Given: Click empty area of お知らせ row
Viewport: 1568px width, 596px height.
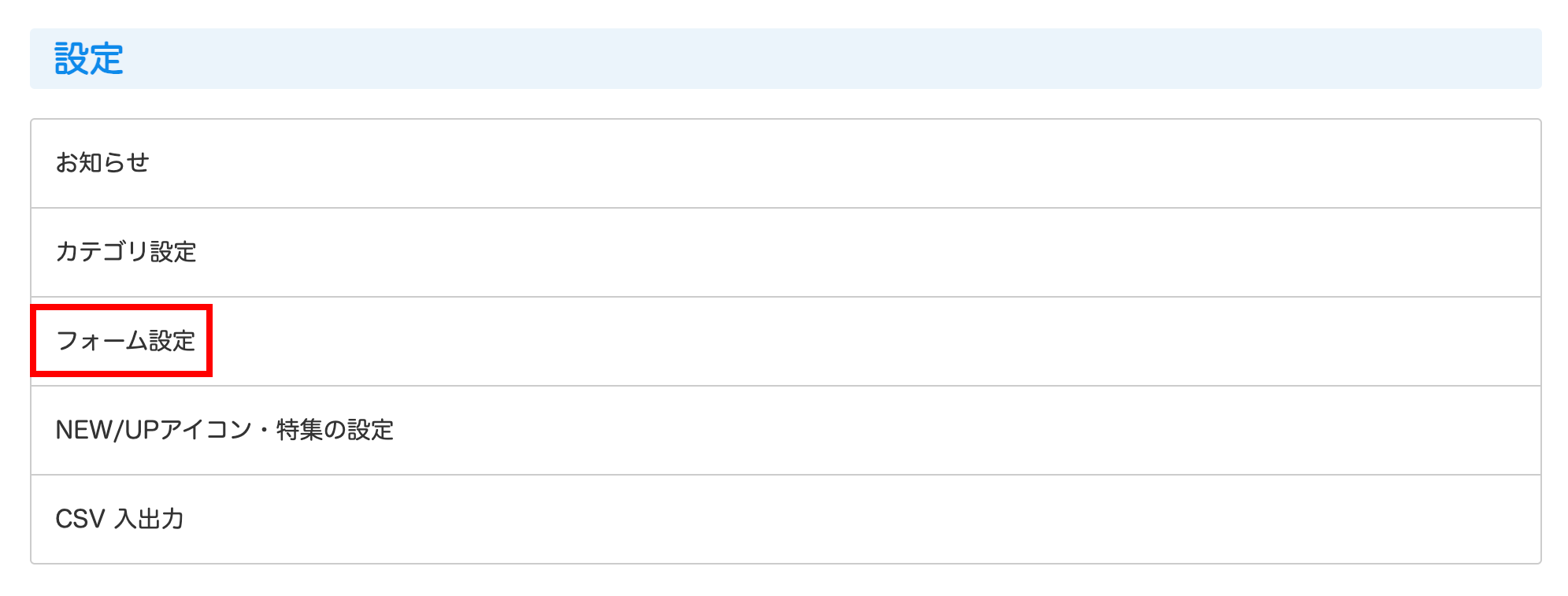Looking at the screenshot, I should [x=788, y=163].
